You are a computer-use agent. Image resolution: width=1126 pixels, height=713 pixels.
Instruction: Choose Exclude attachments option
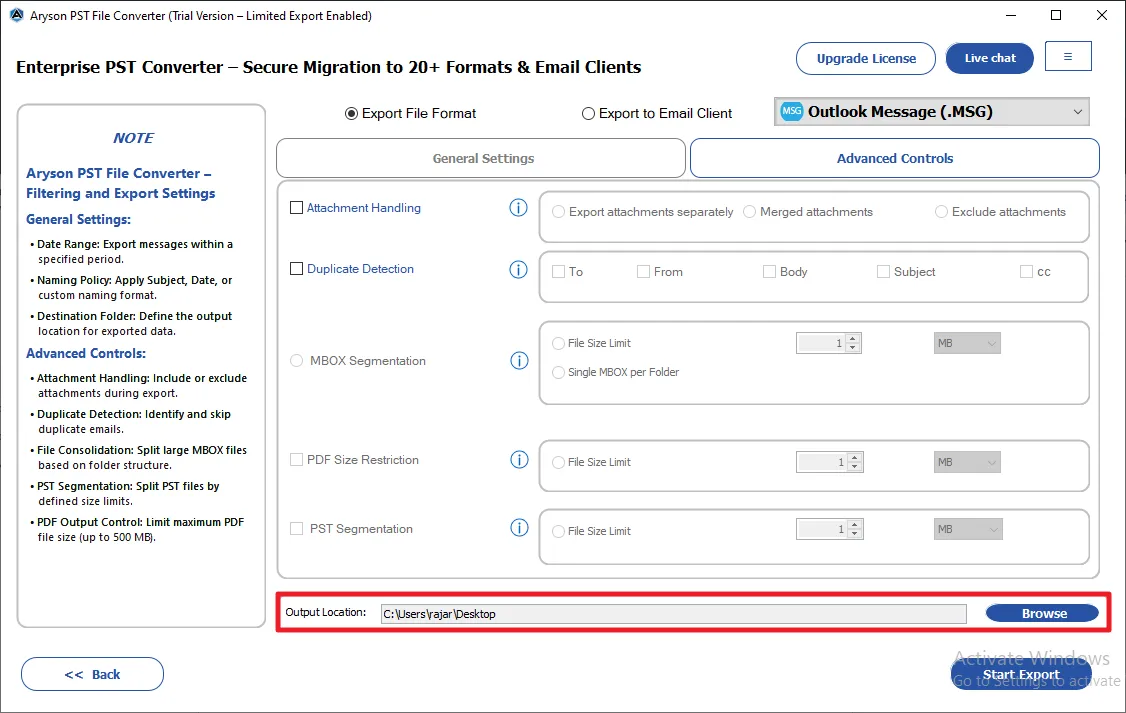[941, 212]
